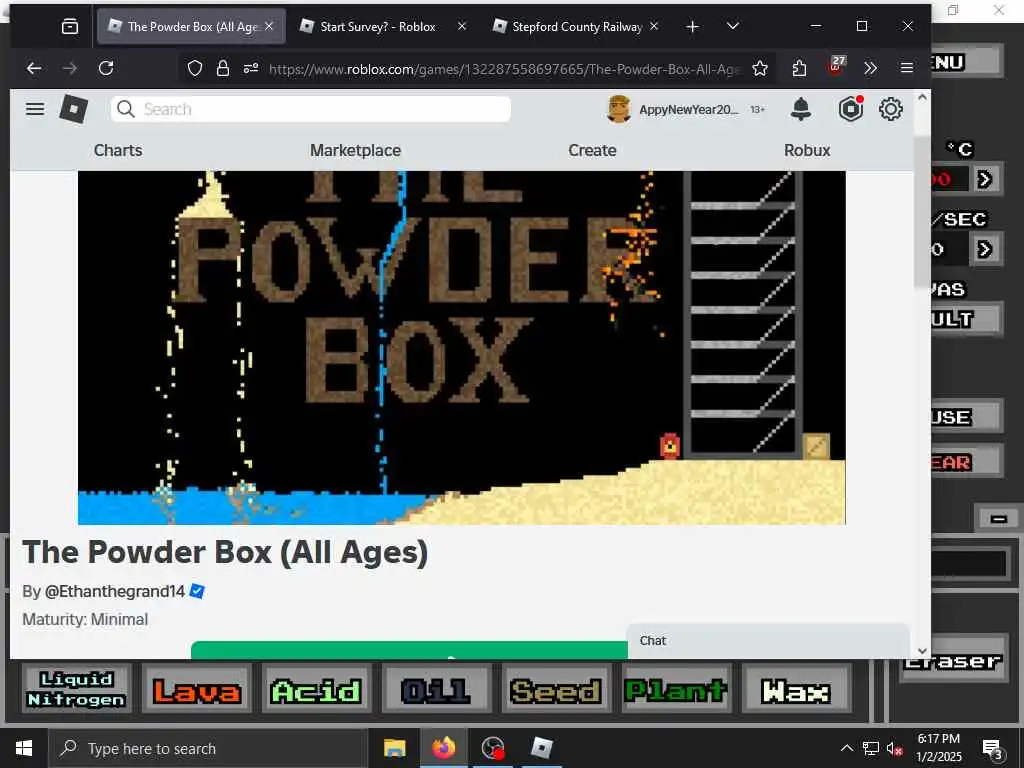Open the Robux navigation item
The width and height of the screenshot is (1024, 768).
[x=807, y=150]
